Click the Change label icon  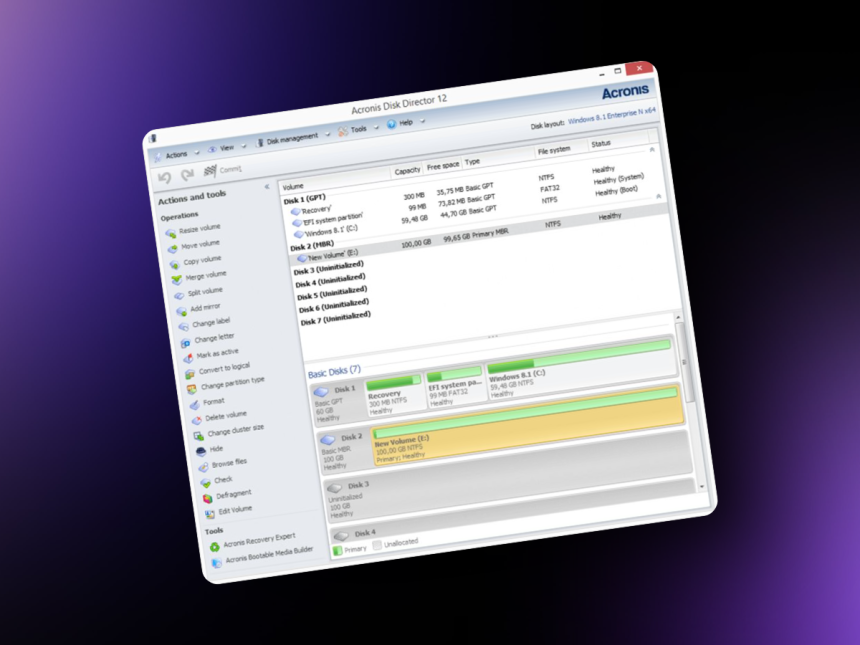pyautogui.click(x=184, y=327)
